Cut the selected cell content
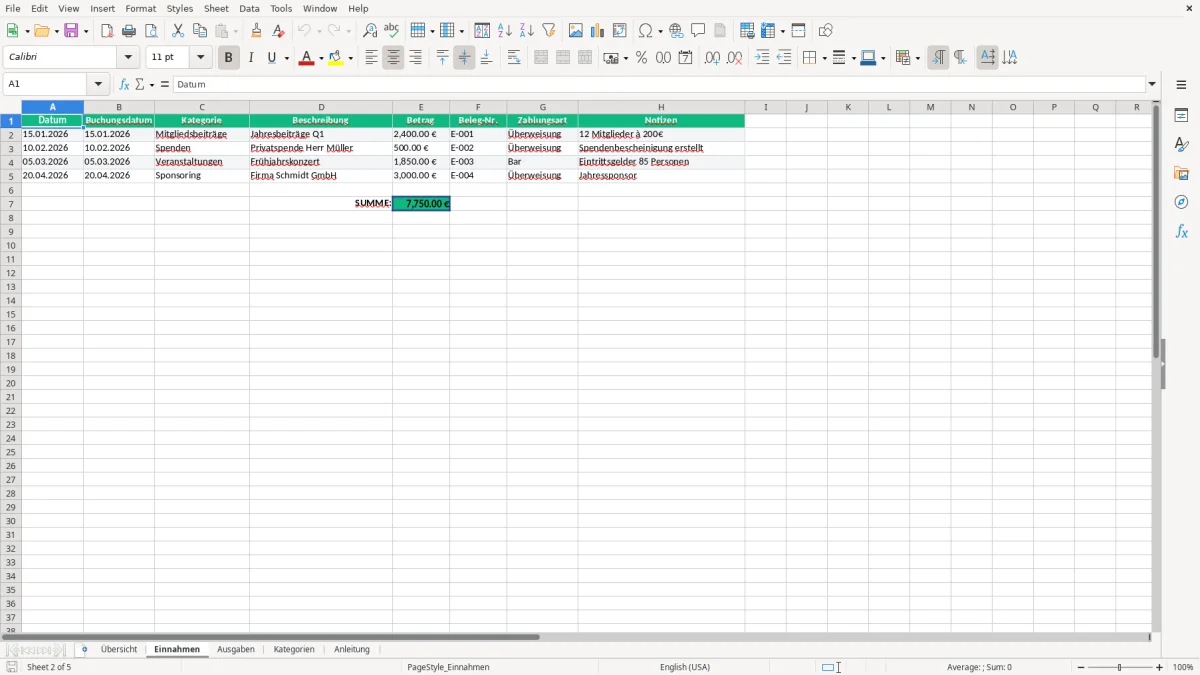This screenshot has width=1200, height=675. coord(178,31)
